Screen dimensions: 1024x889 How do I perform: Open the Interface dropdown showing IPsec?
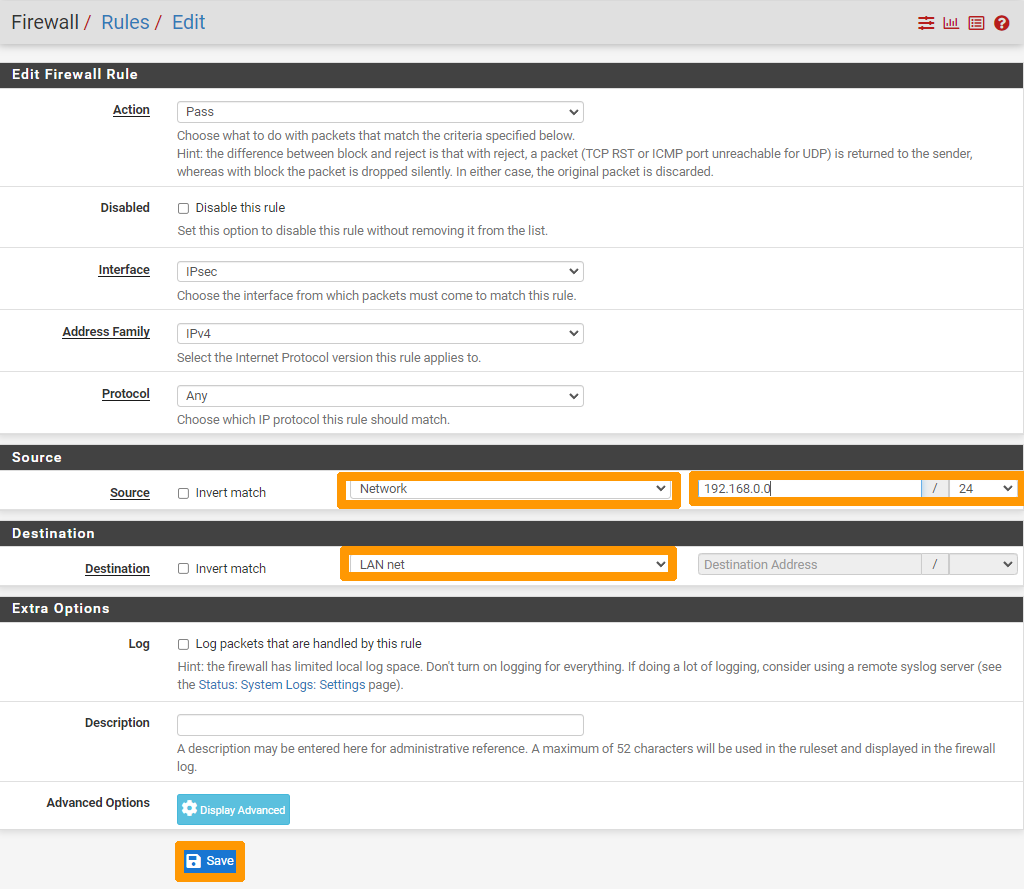coord(380,272)
